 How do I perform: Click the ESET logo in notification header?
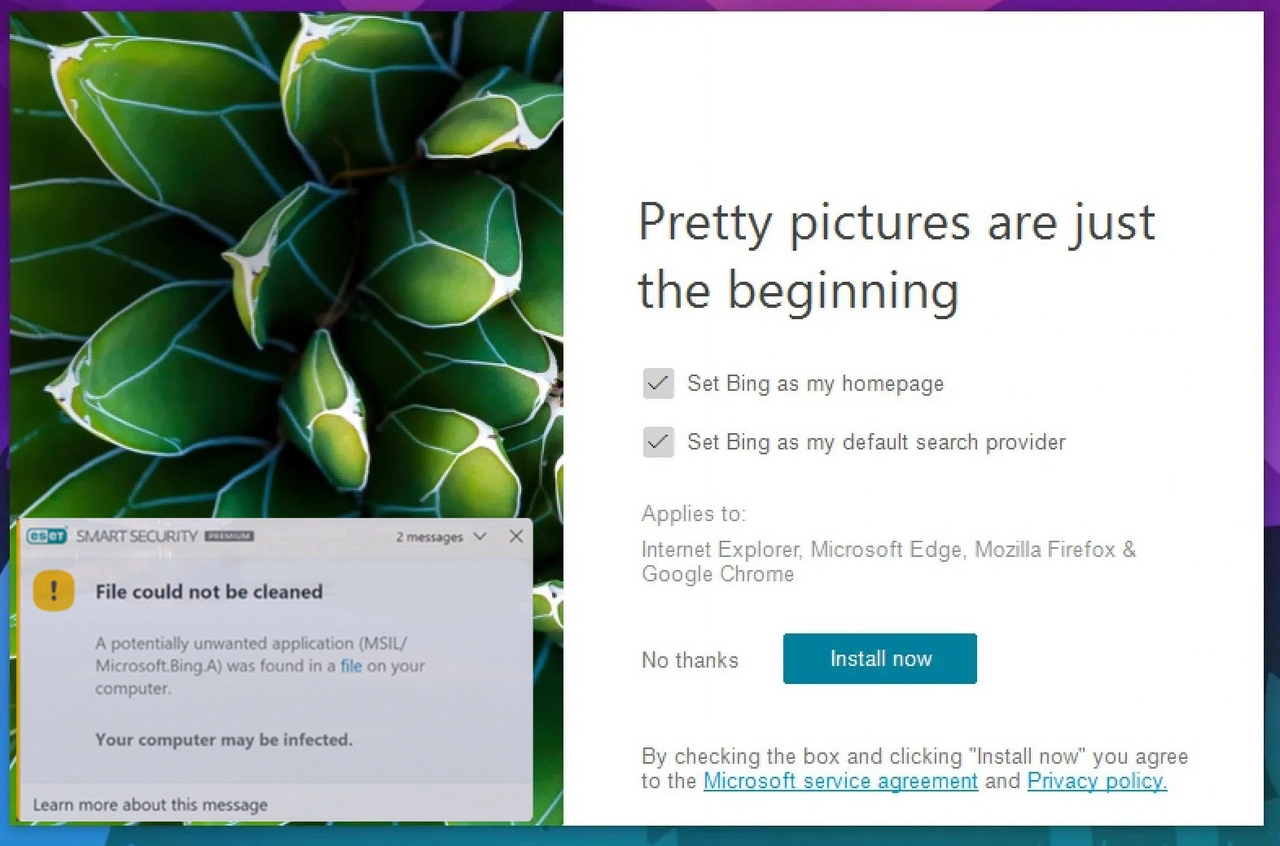47,536
